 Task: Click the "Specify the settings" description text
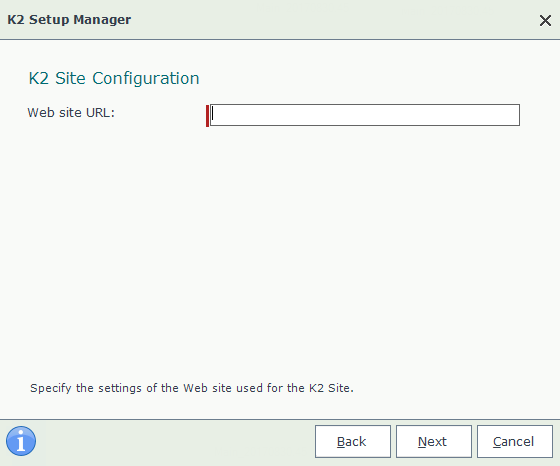click(192, 388)
